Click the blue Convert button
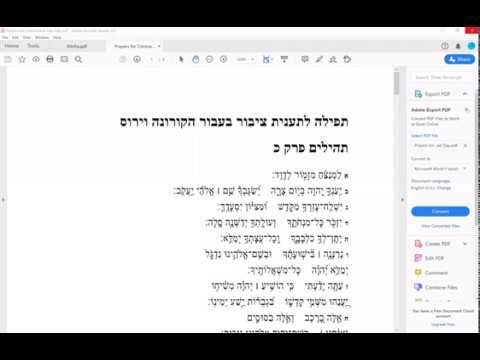The height and width of the screenshot is (360, 480). click(440, 211)
